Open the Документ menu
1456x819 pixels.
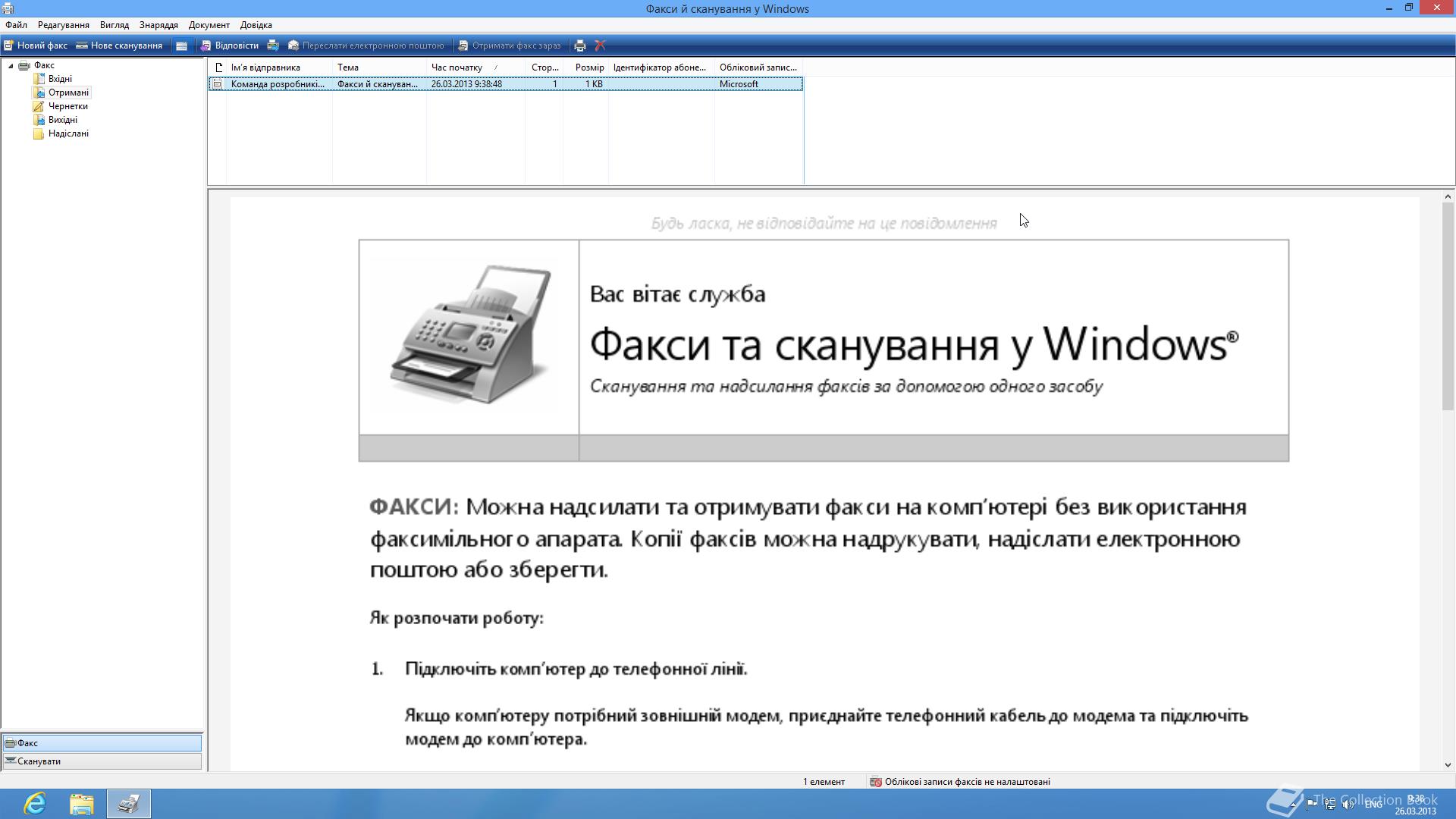[x=209, y=25]
